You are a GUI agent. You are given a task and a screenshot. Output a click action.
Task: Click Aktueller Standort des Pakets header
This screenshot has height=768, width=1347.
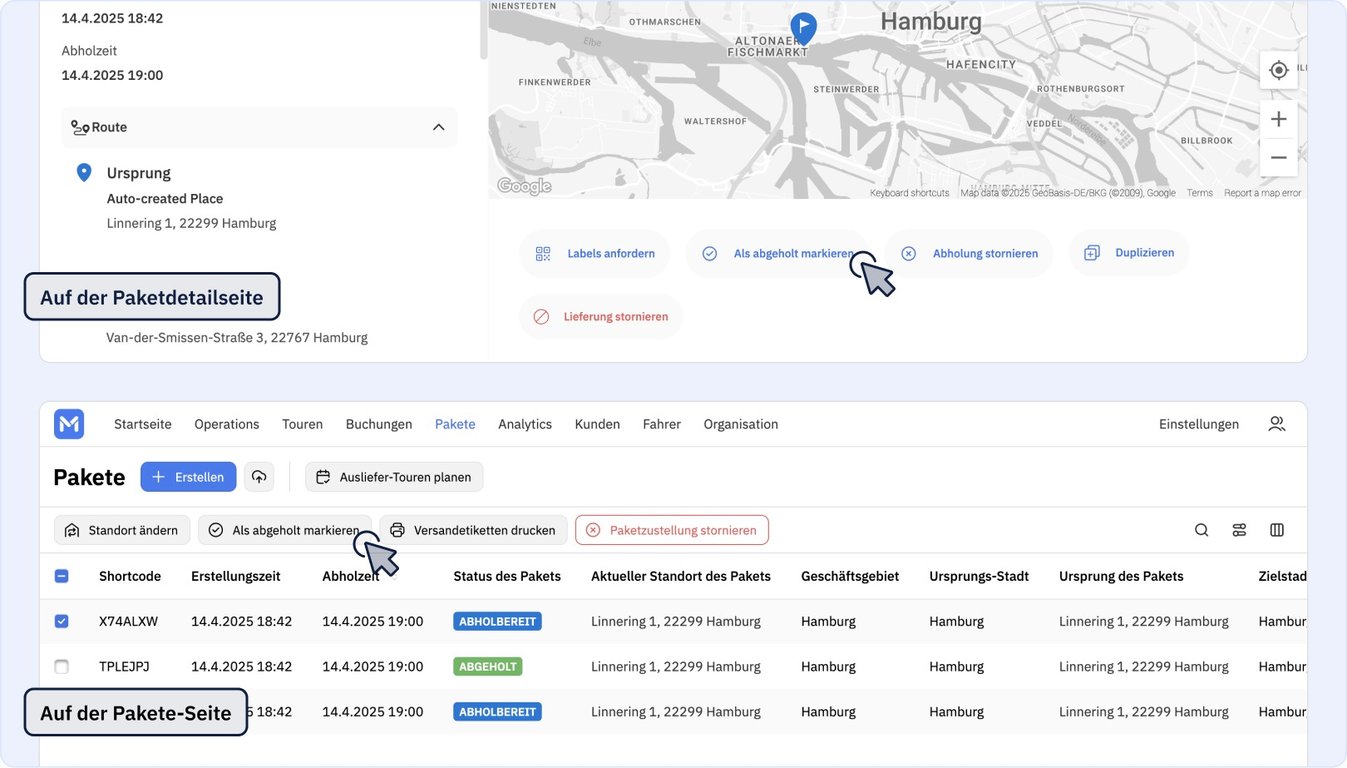681,576
